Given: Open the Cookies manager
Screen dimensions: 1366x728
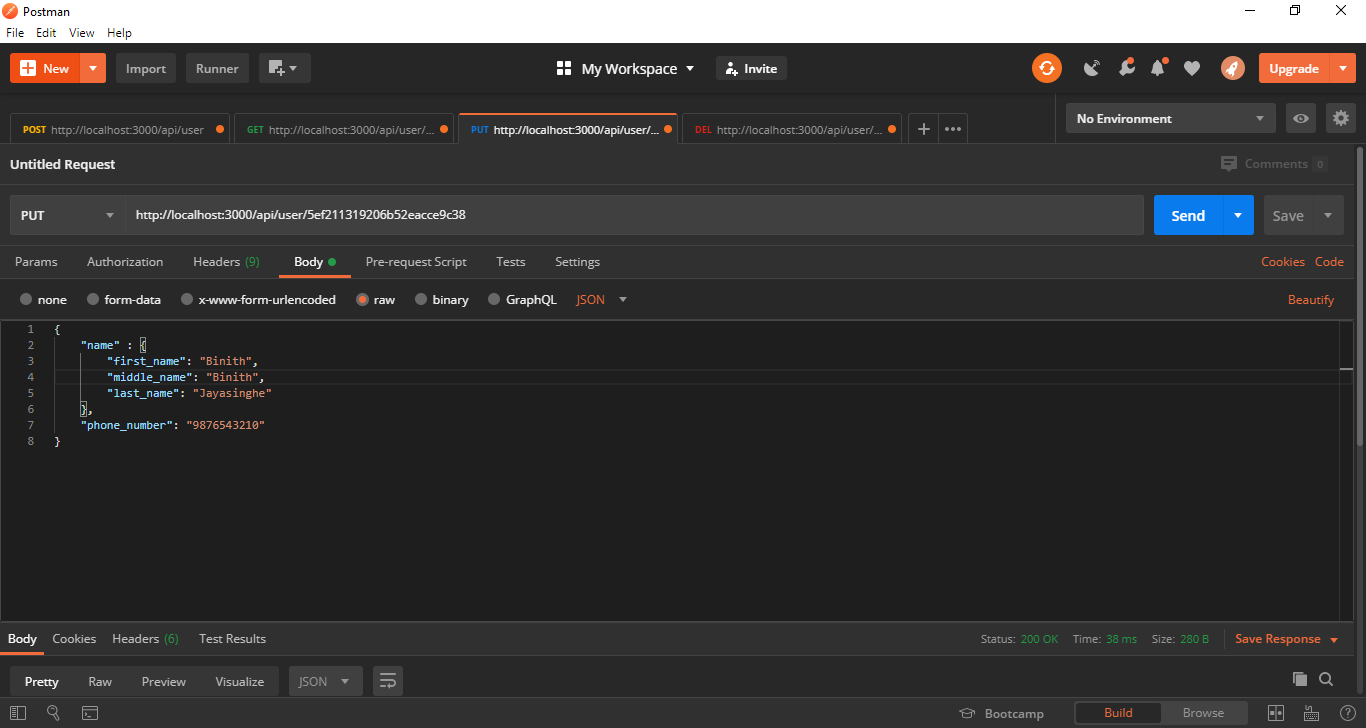Looking at the screenshot, I should (1283, 261).
